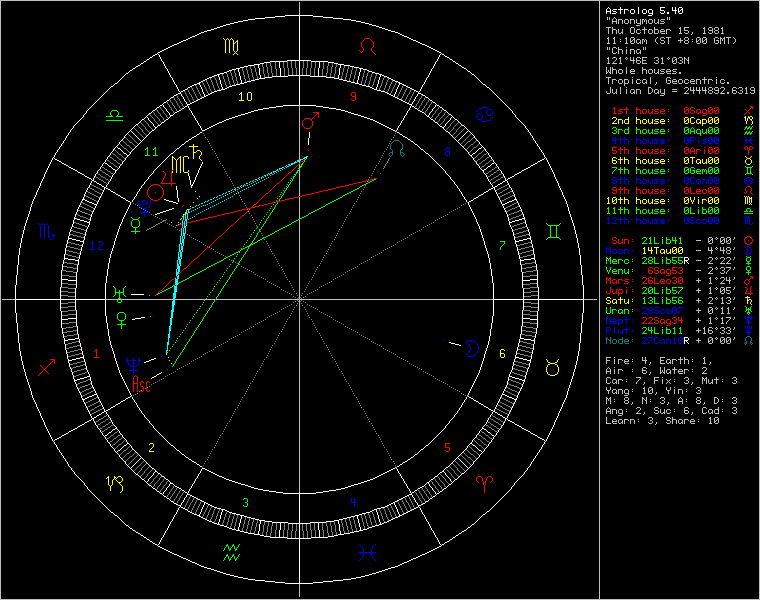Click the yellow Saturn glyph inside the wheel
Screen dimensions: 760x600
coord(196,152)
